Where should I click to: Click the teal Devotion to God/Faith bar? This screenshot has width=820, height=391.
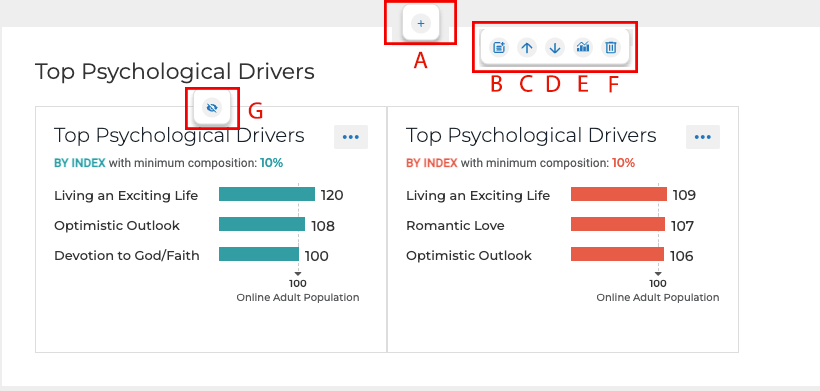259,254
